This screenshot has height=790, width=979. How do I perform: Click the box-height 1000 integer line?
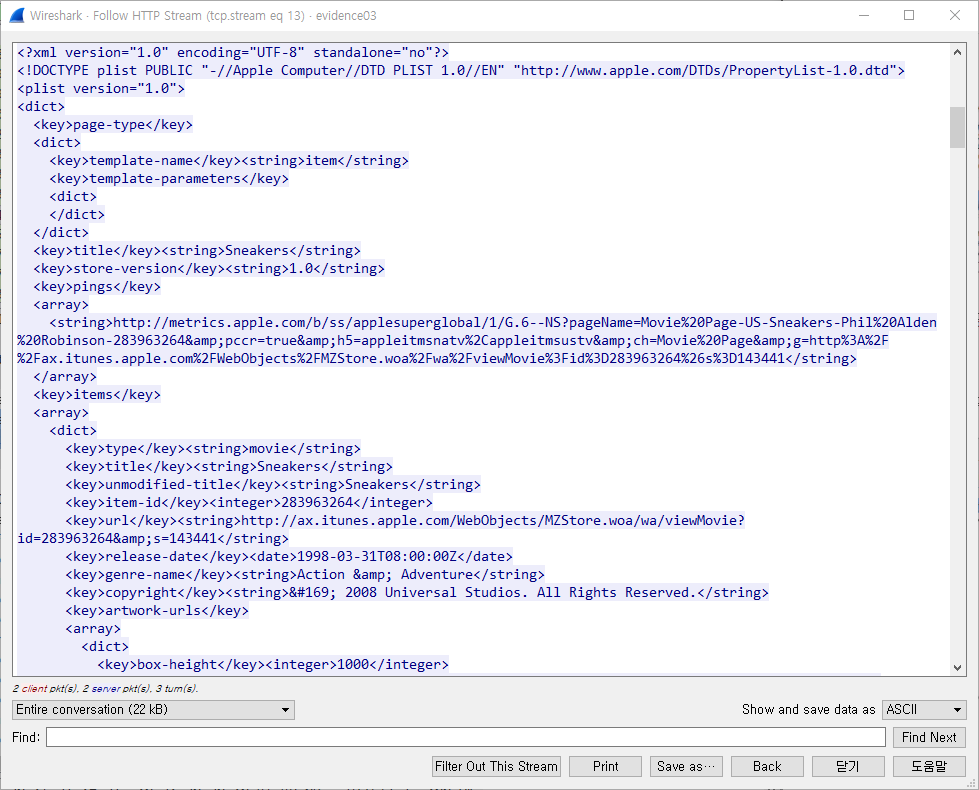[x=273, y=664]
